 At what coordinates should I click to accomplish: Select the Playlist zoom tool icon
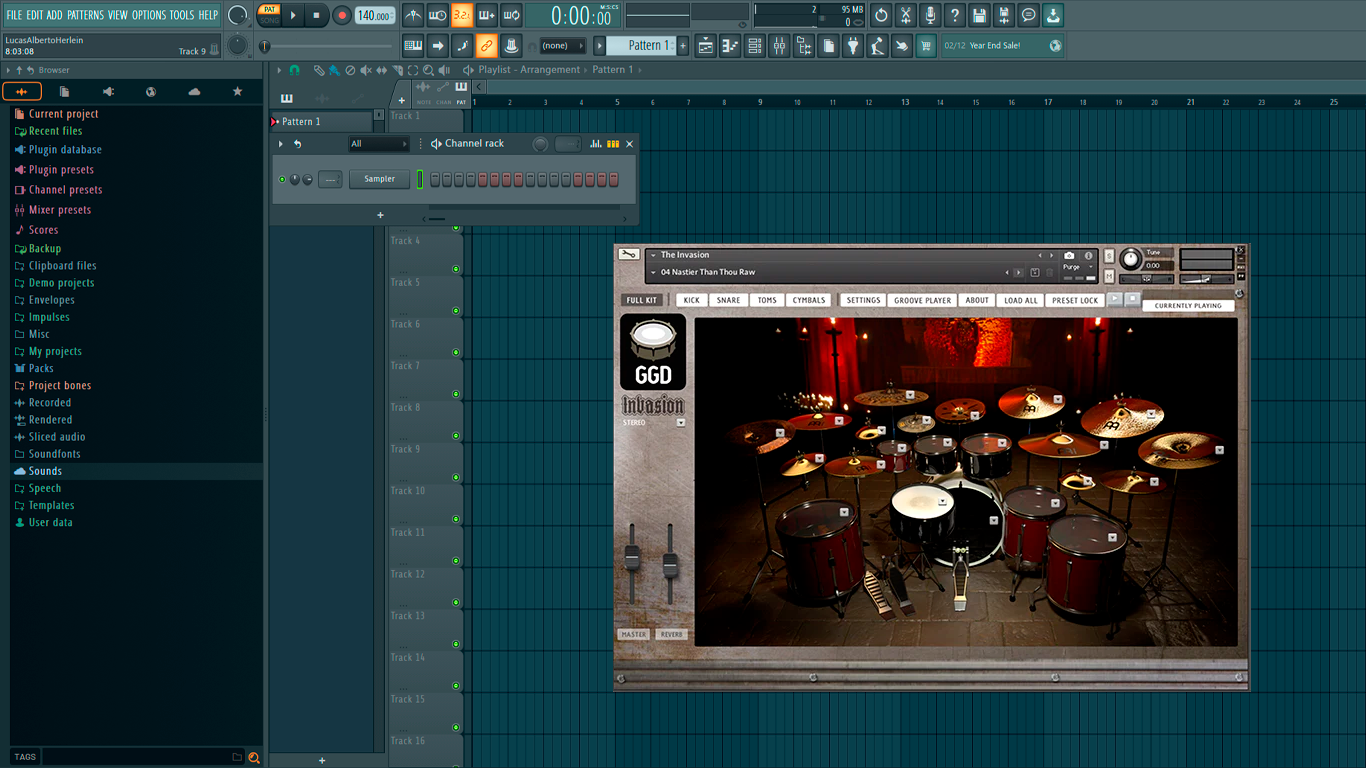click(428, 70)
